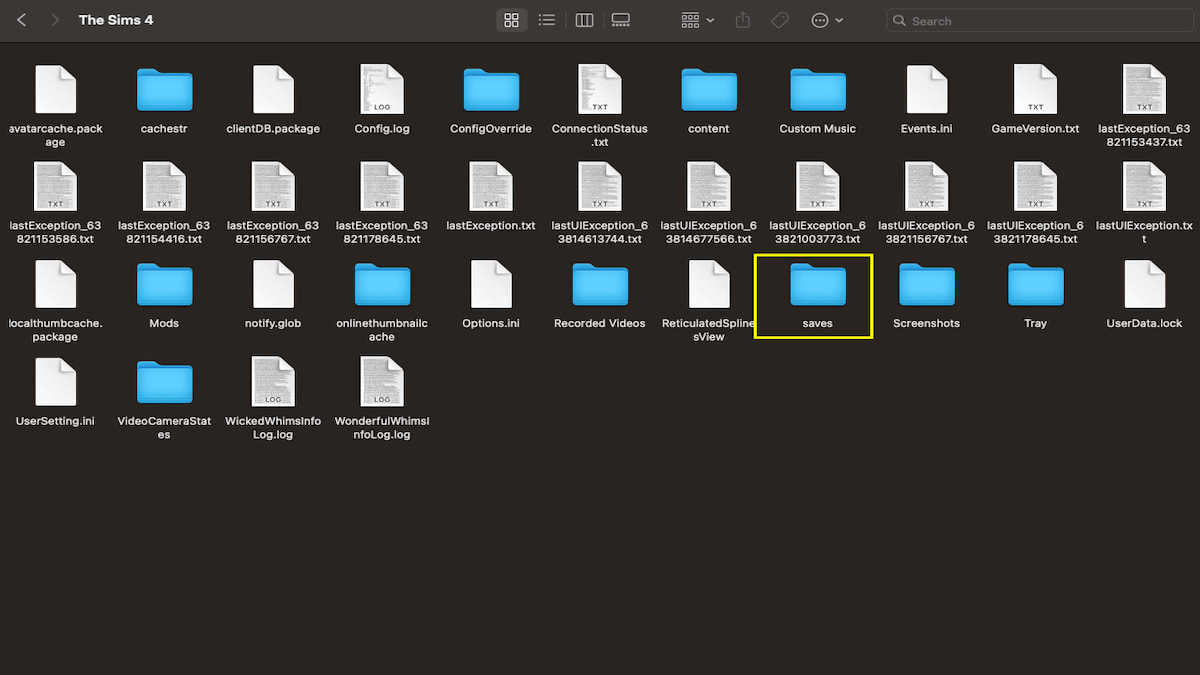This screenshot has width=1200, height=675.
Task: Click the Back navigation arrow
Action: 21,19
